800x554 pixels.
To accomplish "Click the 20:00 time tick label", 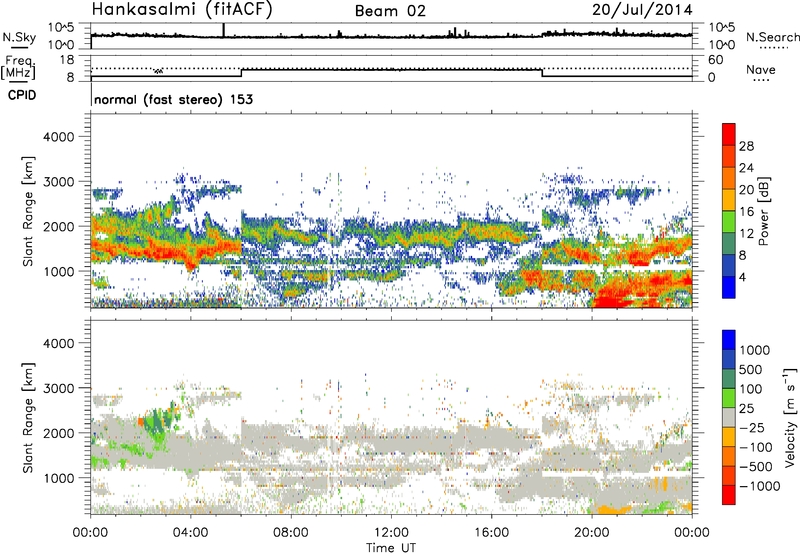I will pos(592,533).
